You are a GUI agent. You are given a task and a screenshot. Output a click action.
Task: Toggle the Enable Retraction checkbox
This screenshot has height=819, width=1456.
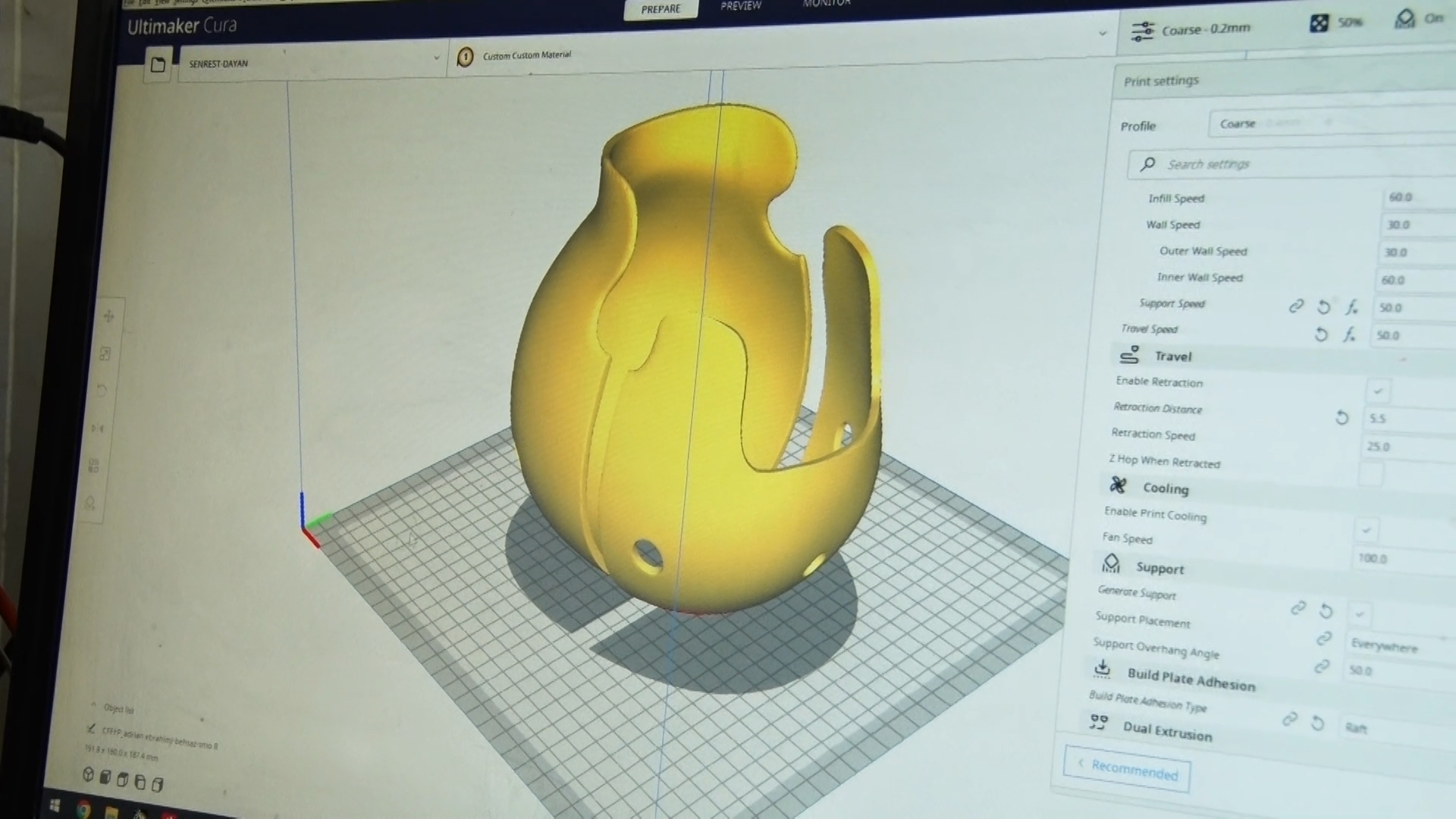click(1377, 391)
